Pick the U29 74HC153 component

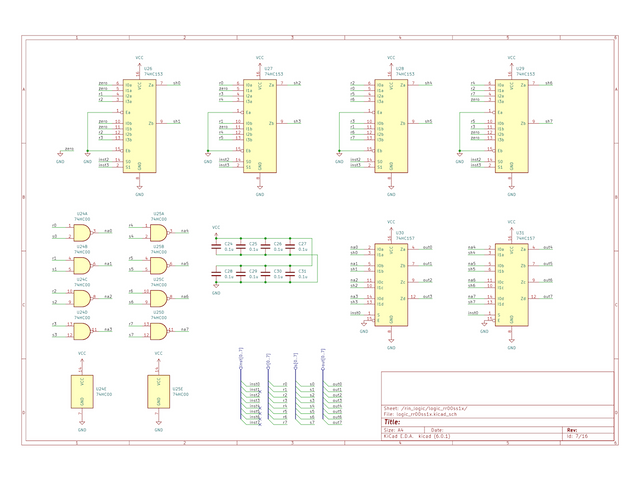(511, 126)
